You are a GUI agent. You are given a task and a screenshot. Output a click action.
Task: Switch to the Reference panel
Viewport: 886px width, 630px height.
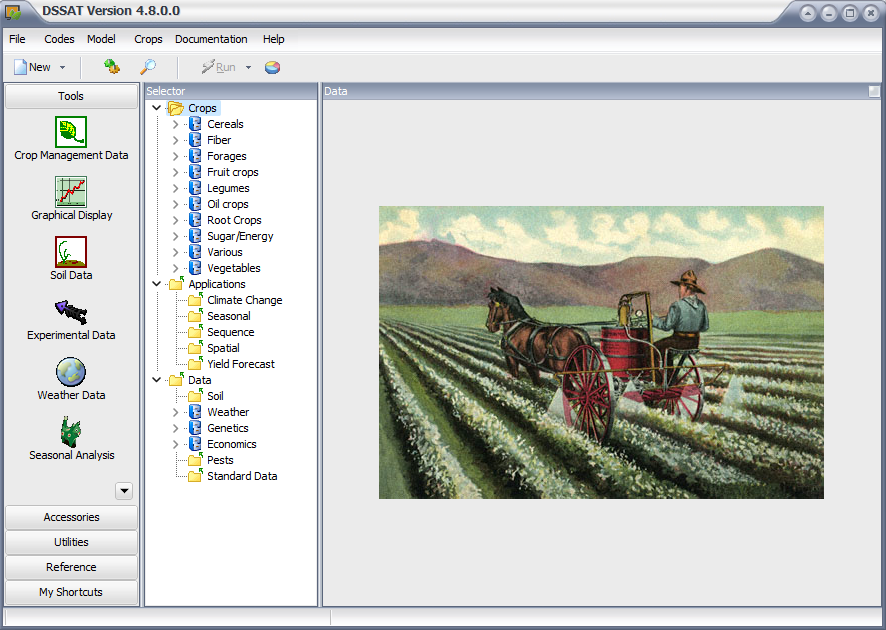point(71,567)
